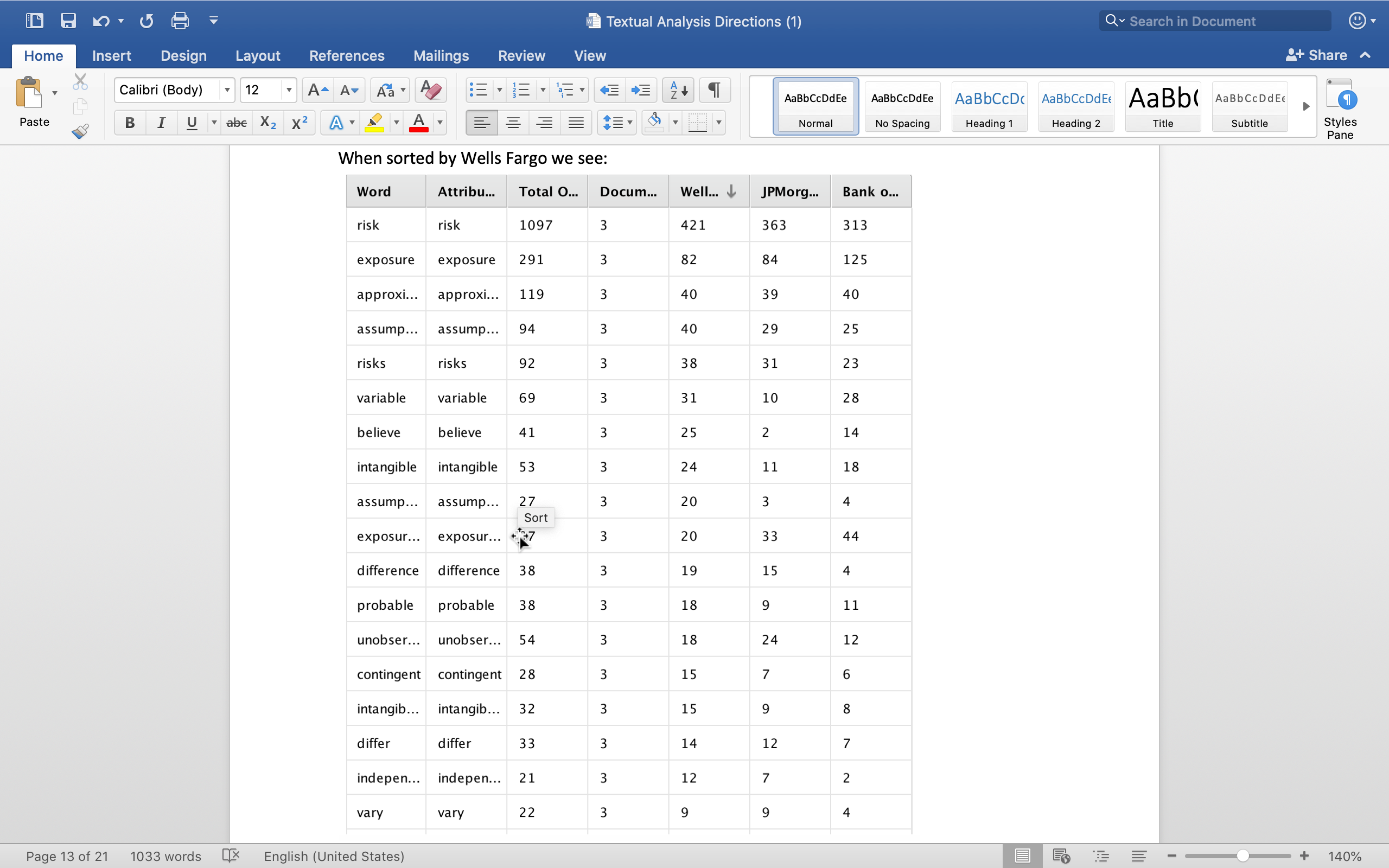Open the Styles Pane
This screenshot has height=868, width=1389.
[1341, 106]
